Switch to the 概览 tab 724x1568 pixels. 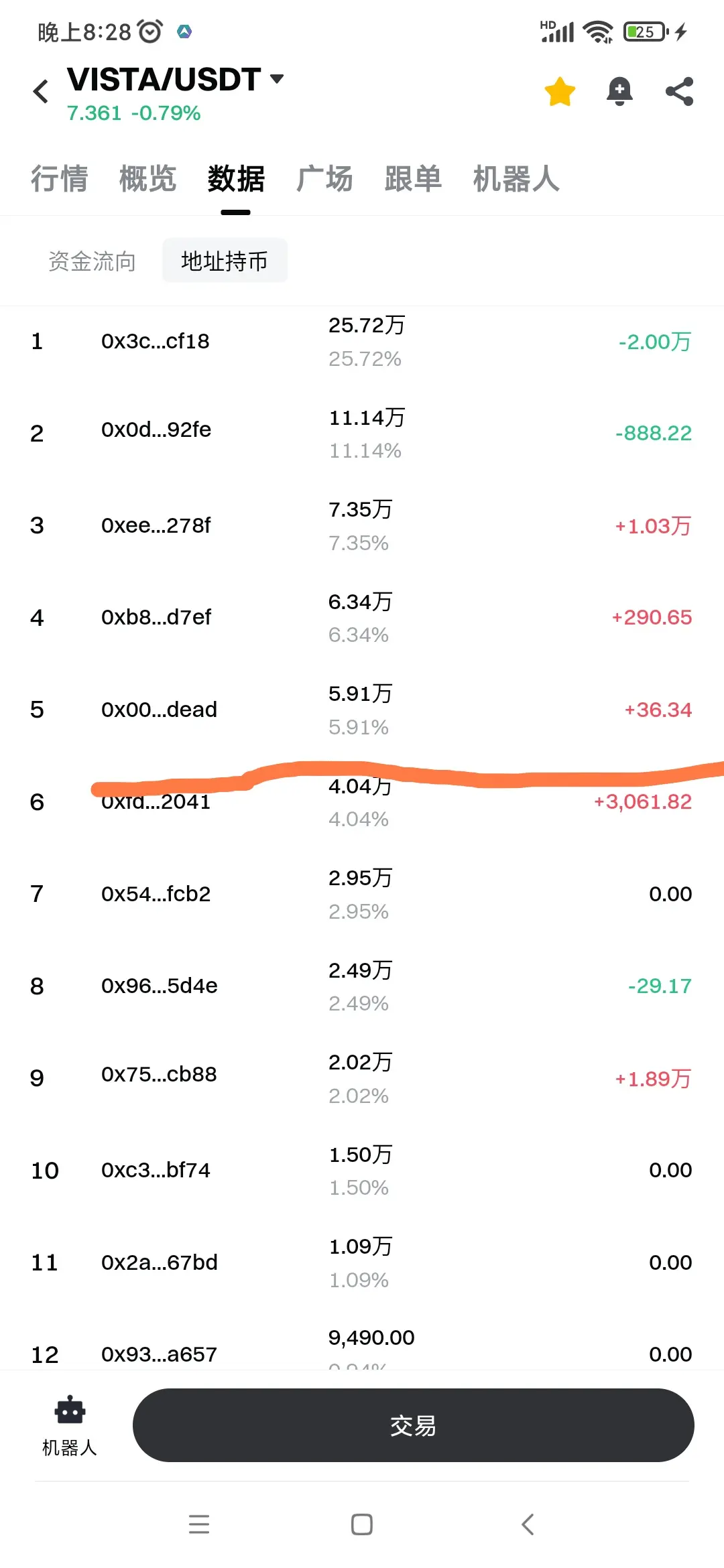pyautogui.click(x=147, y=179)
